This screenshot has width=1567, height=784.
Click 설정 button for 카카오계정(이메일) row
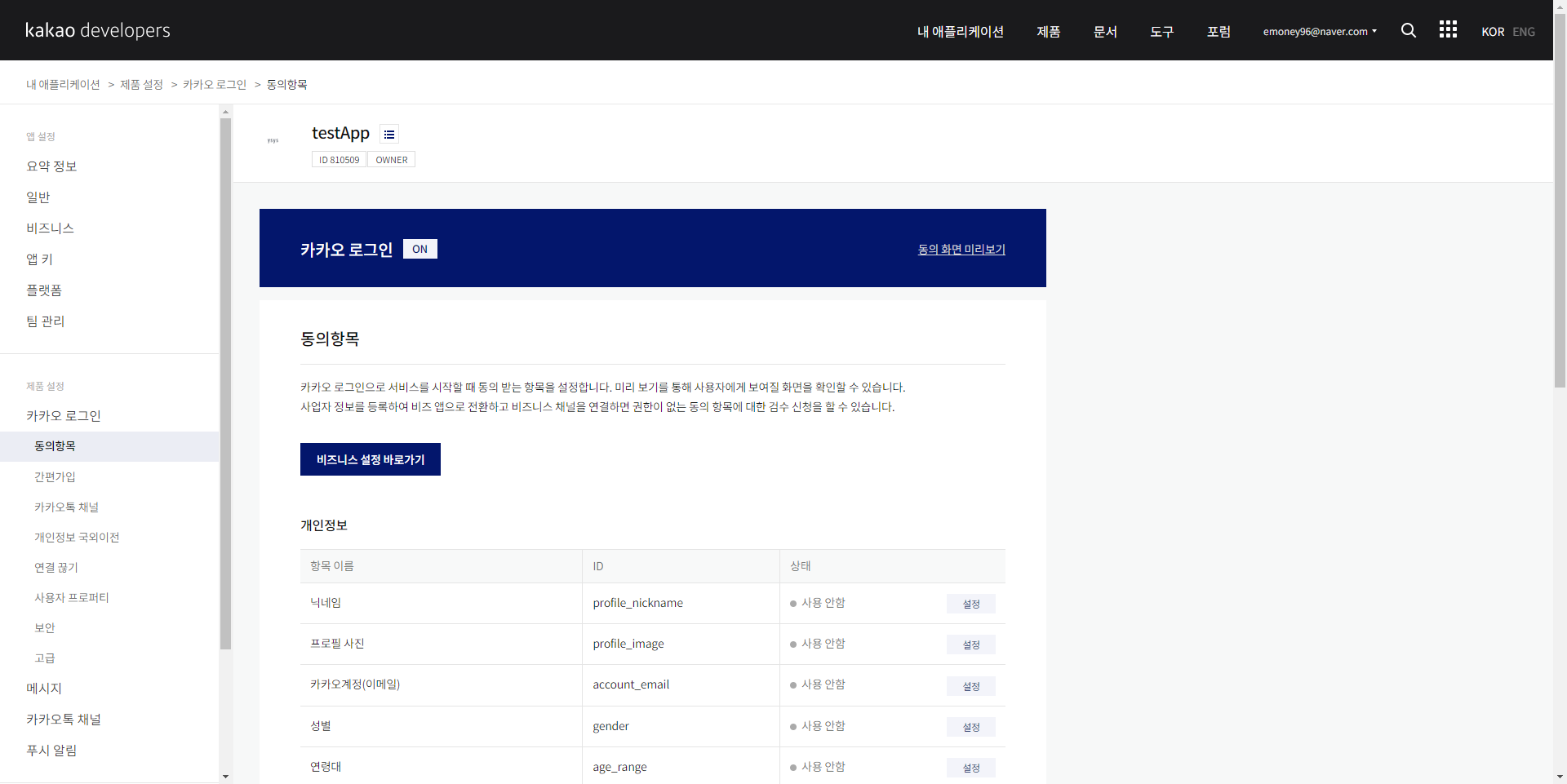point(971,686)
